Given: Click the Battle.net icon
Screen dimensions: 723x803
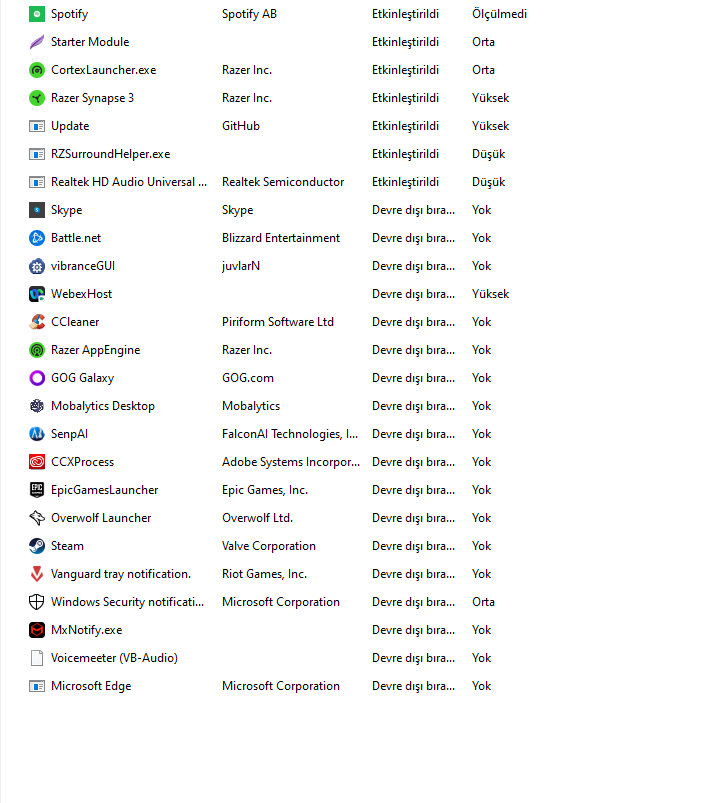Looking at the screenshot, I should click(x=37, y=238).
